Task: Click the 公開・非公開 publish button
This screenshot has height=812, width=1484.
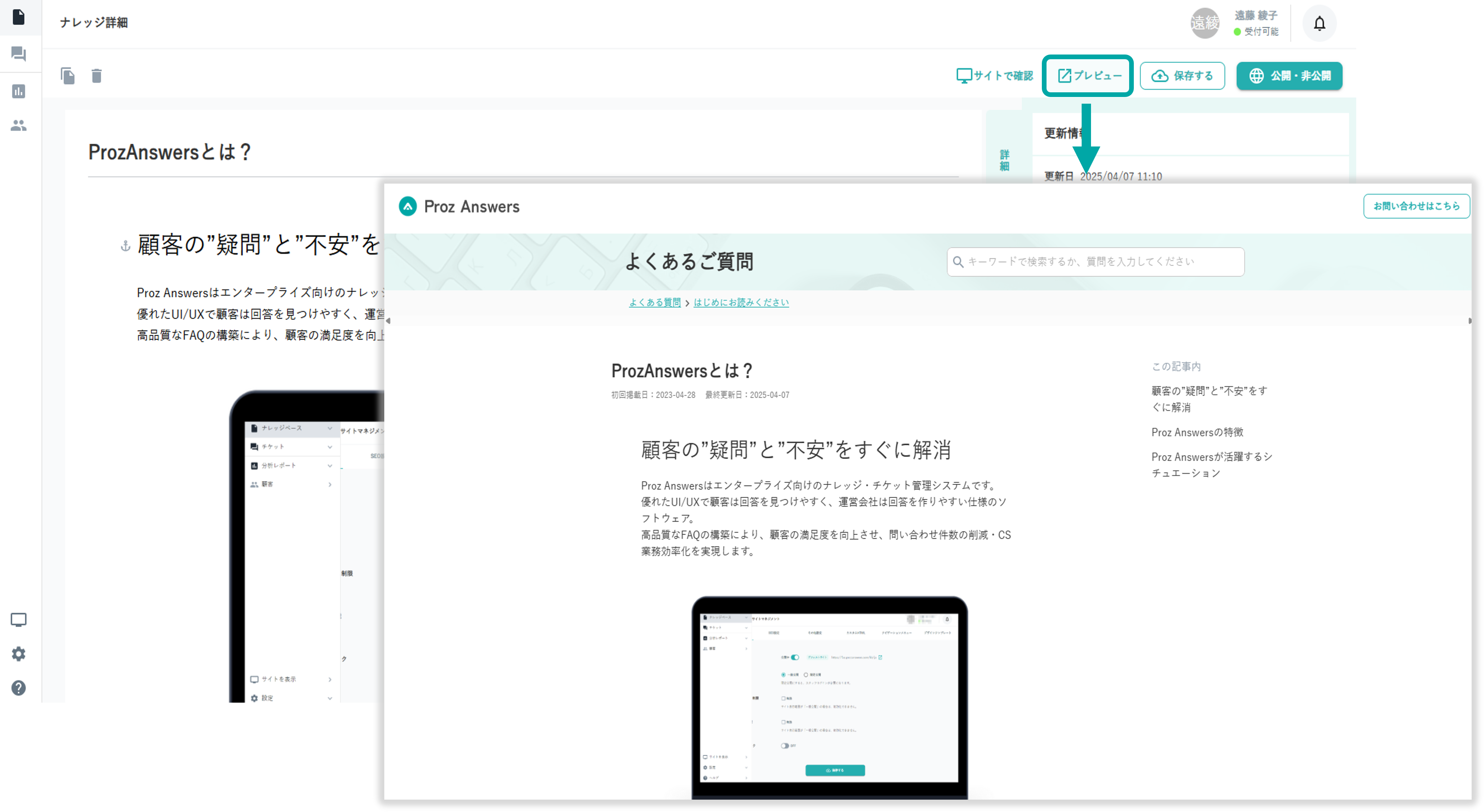Action: tap(1289, 76)
